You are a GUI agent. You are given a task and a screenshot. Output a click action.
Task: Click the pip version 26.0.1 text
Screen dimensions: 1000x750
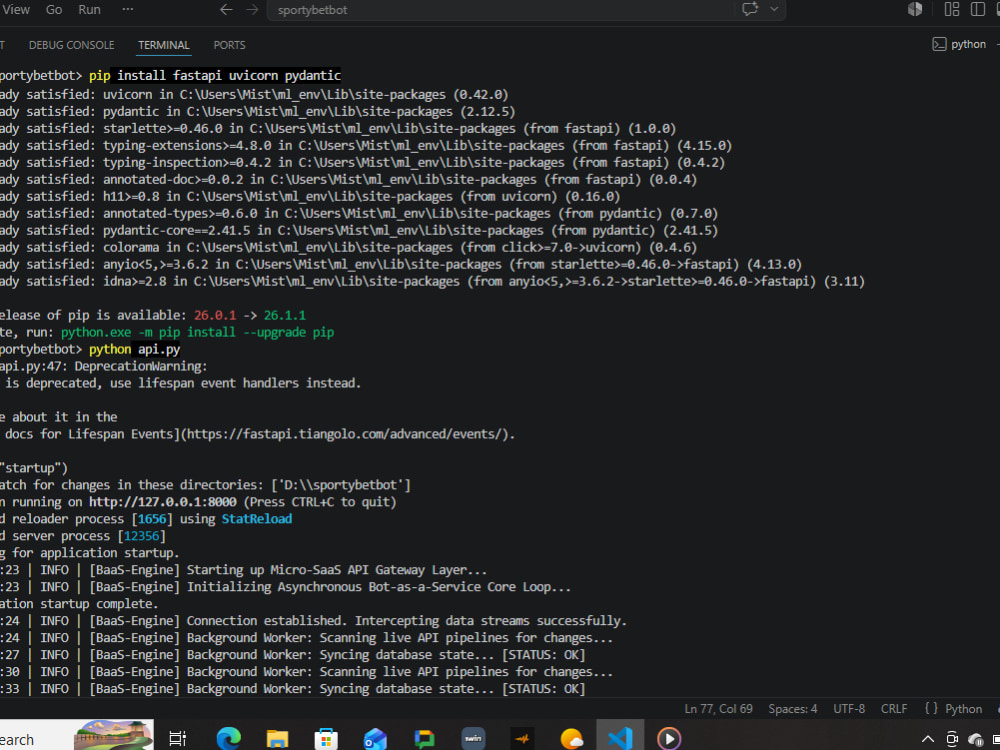215,316
